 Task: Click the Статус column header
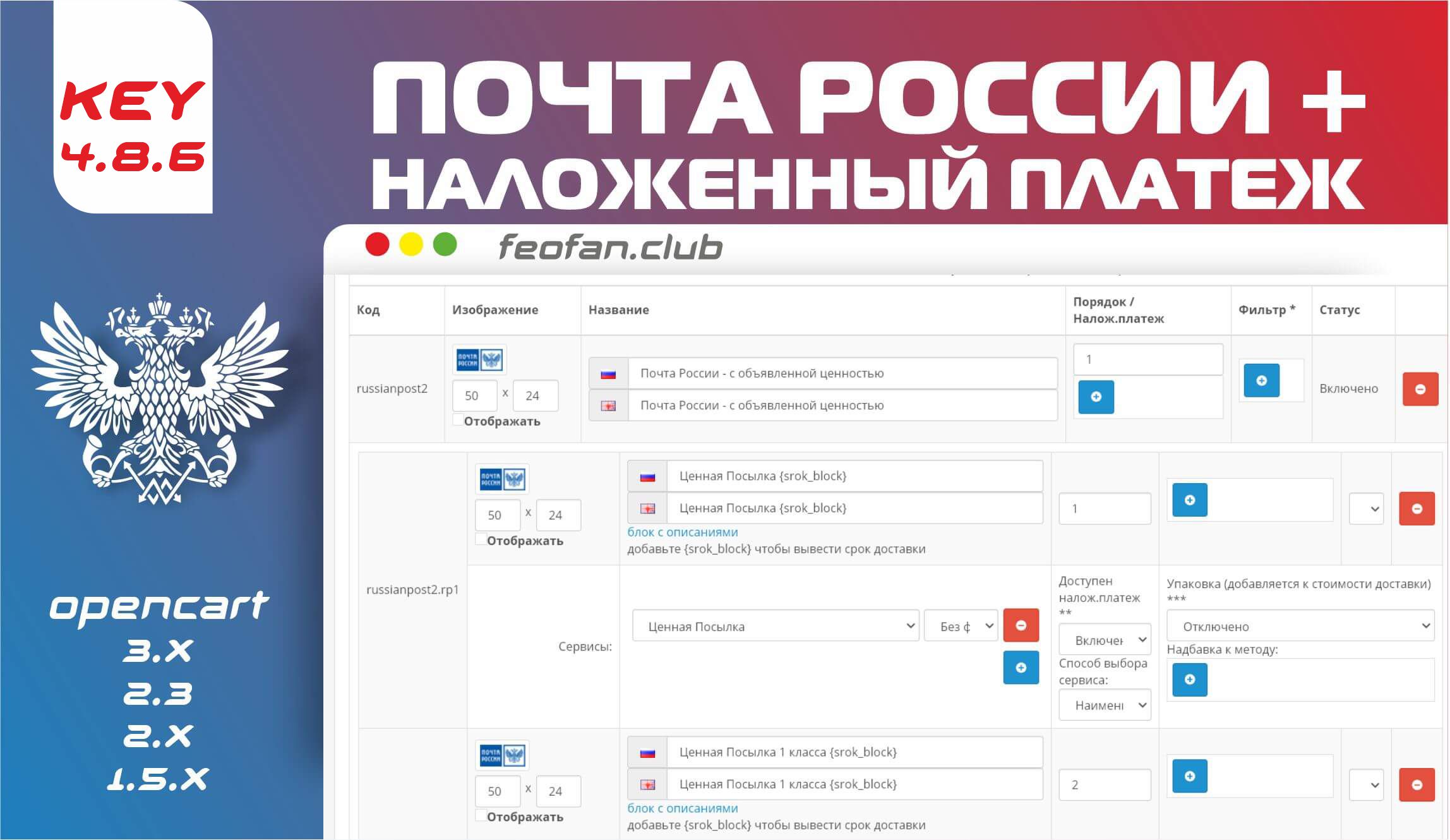tap(1339, 310)
